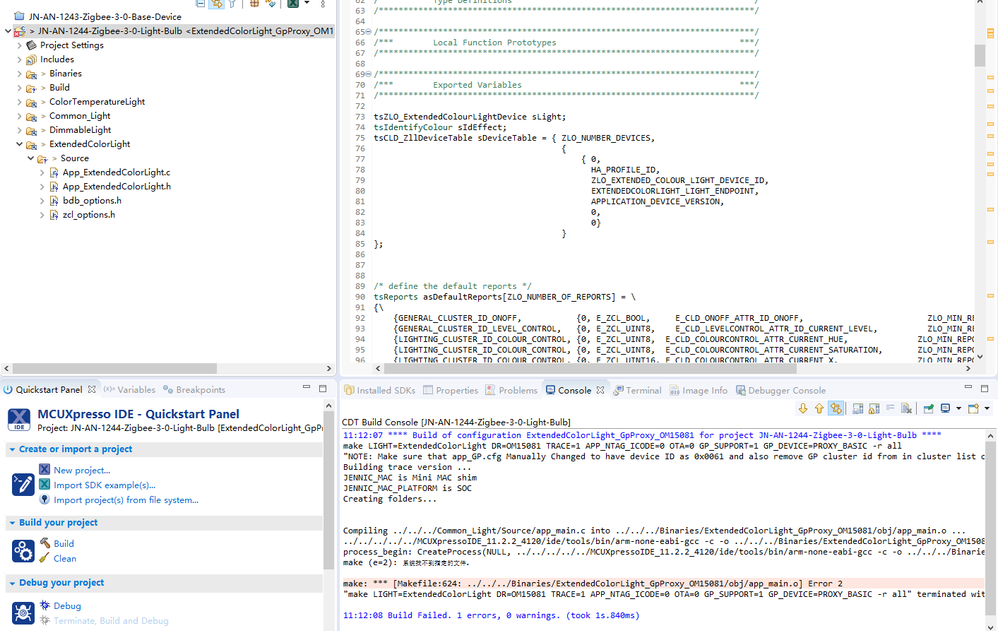The height and width of the screenshot is (631, 998).
Task: Click the filter icon in Project Explorer toolbar
Action: coord(232,5)
